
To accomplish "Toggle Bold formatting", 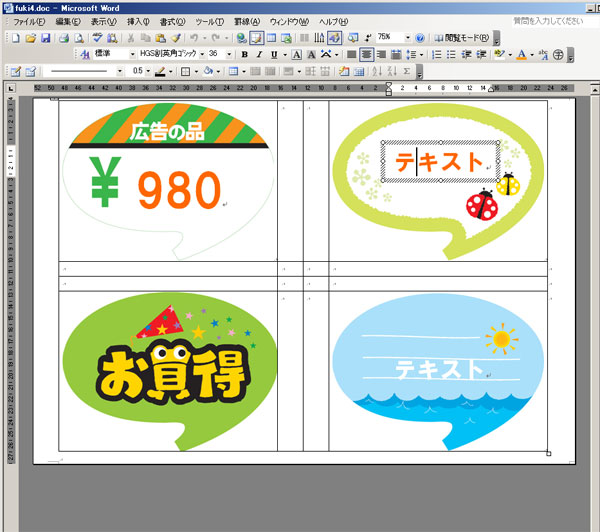I will tap(245, 54).
